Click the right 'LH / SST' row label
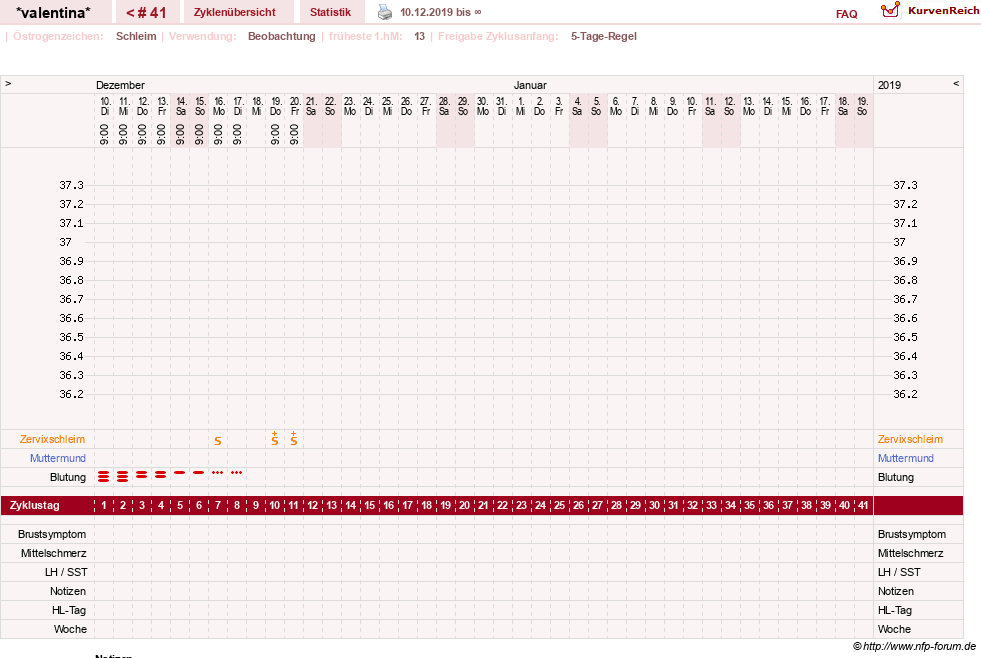Screen dimensions: 981x658 [x=899, y=572]
